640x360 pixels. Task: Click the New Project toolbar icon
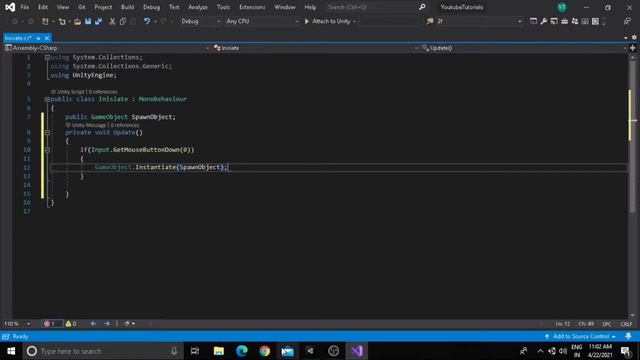pyautogui.click(x=45, y=21)
